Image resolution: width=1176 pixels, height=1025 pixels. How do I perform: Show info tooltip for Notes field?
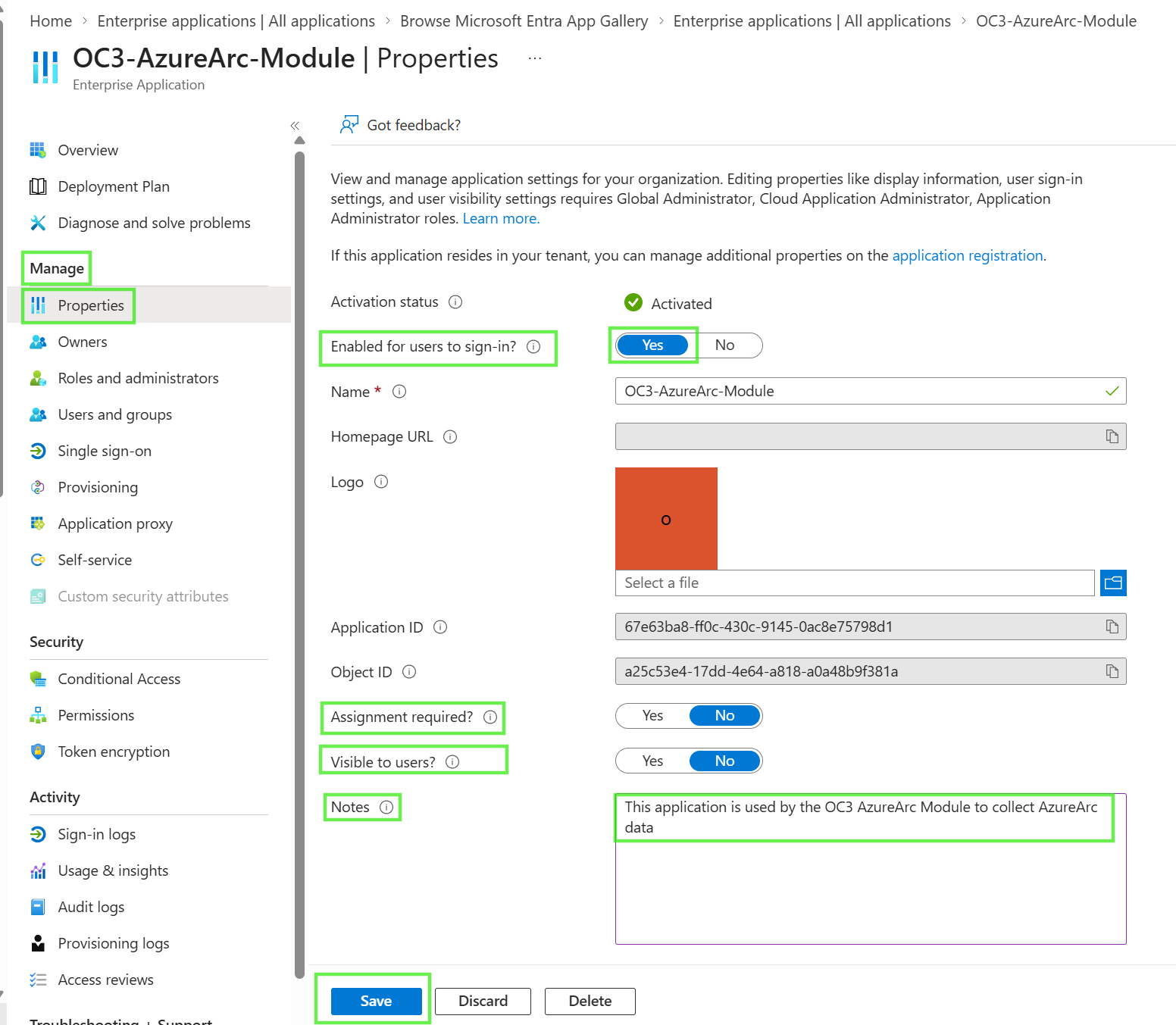click(x=386, y=807)
